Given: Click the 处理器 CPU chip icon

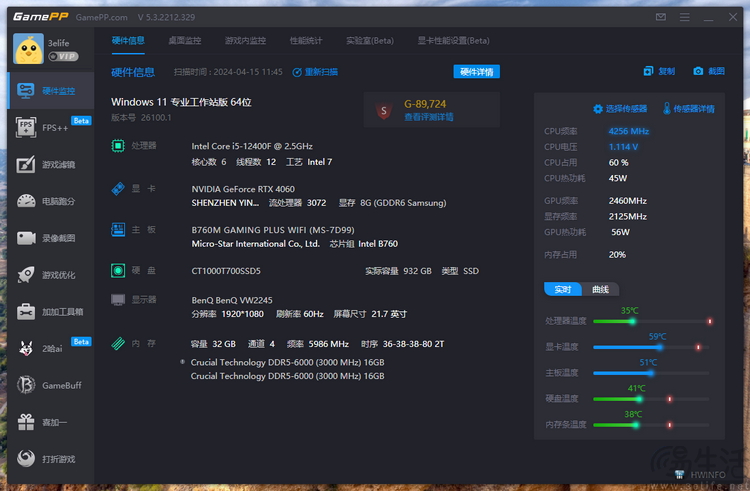Looking at the screenshot, I should pyautogui.click(x=118, y=145).
